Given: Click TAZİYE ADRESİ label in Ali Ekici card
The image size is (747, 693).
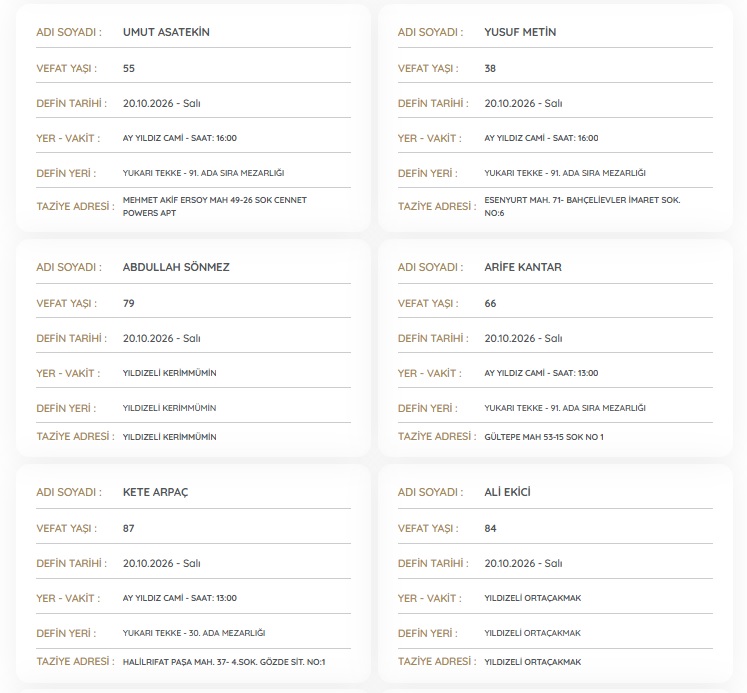Looking at the screenshot, I should [x=437, y=662].
